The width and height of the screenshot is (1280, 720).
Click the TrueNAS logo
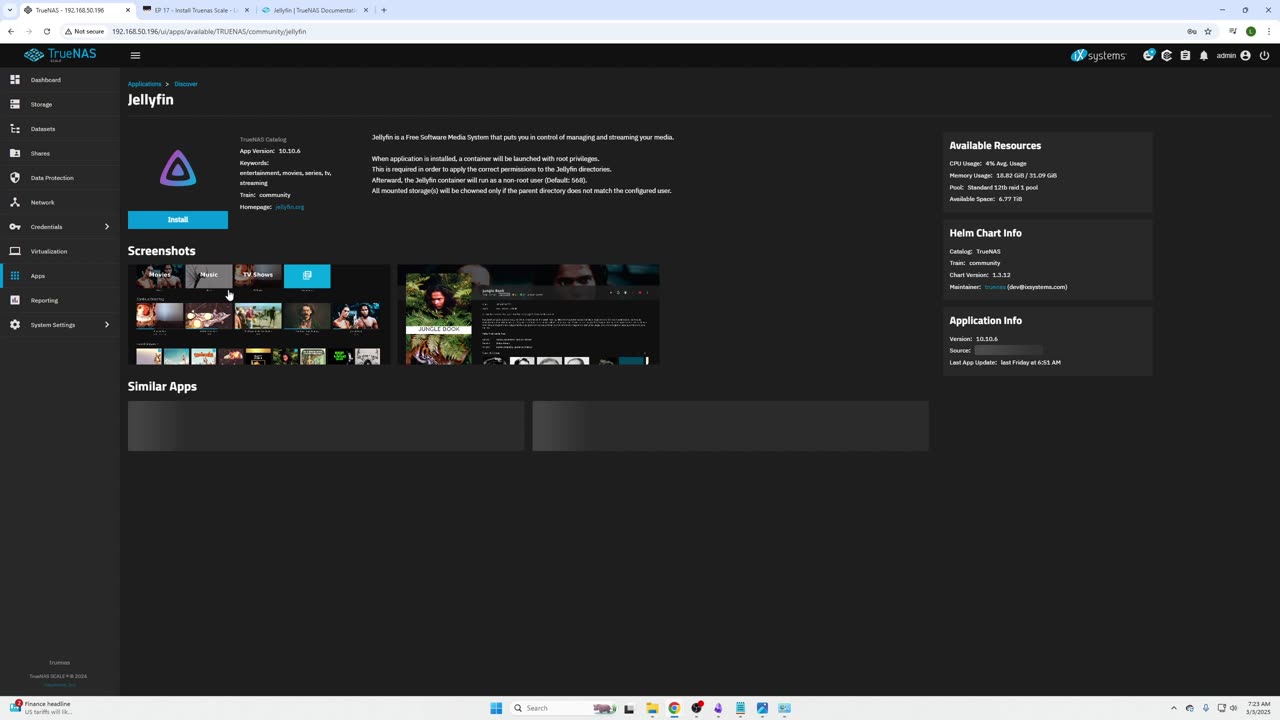pos(60,55)
